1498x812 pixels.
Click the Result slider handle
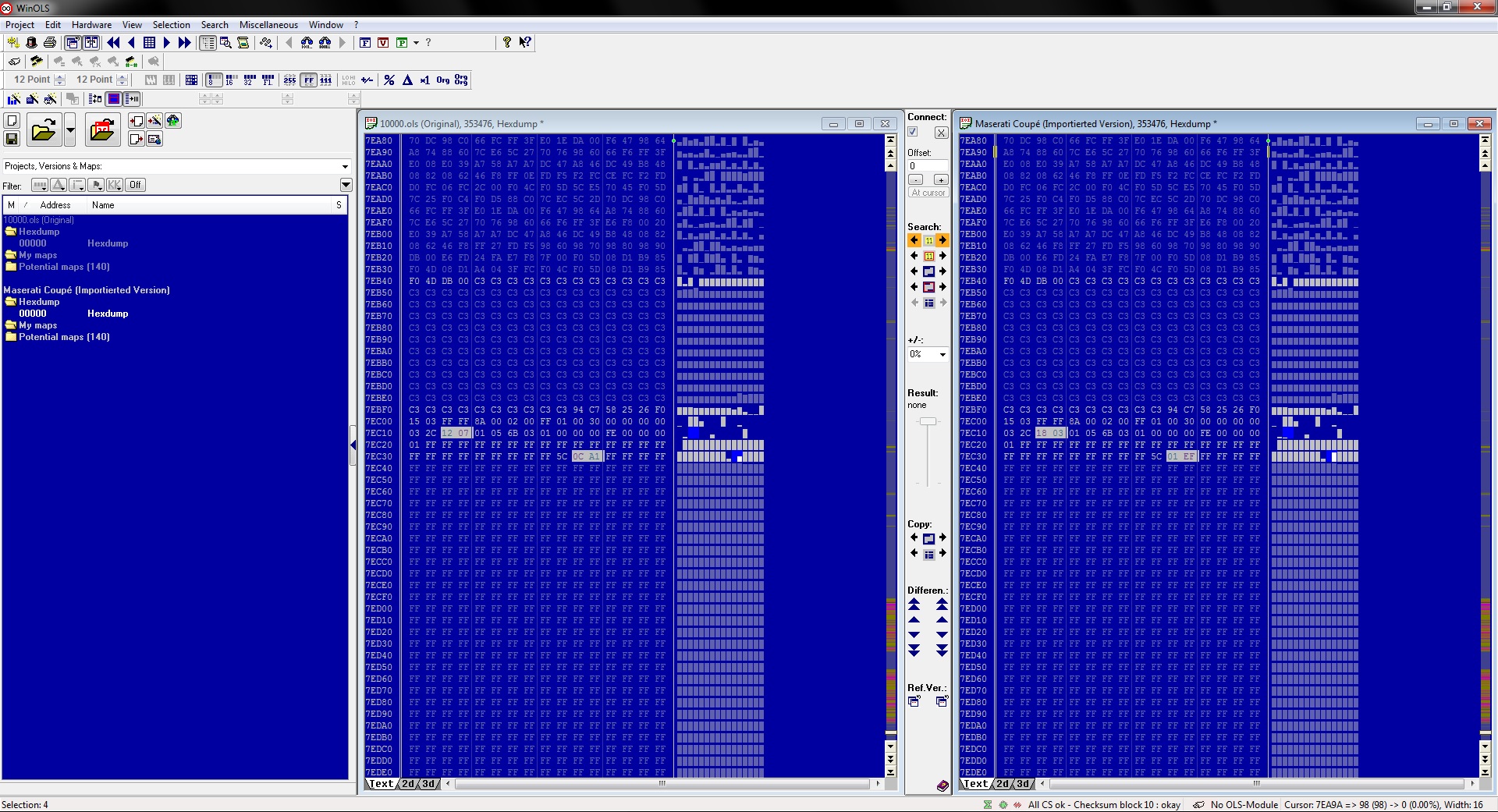(x=927, y=421)
